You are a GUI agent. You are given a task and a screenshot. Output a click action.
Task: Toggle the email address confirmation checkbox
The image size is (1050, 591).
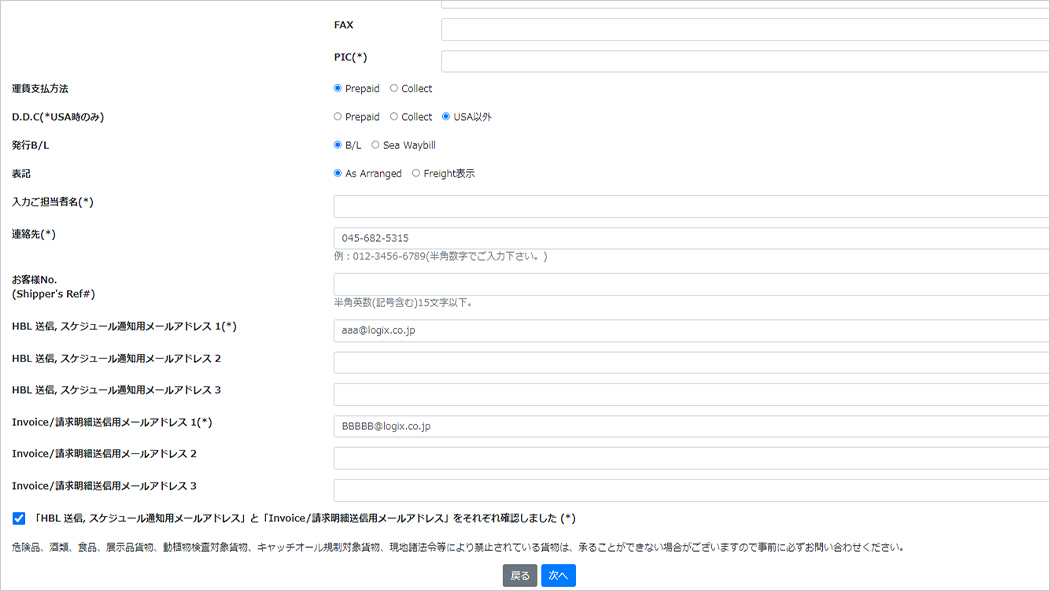coord(19,518)
